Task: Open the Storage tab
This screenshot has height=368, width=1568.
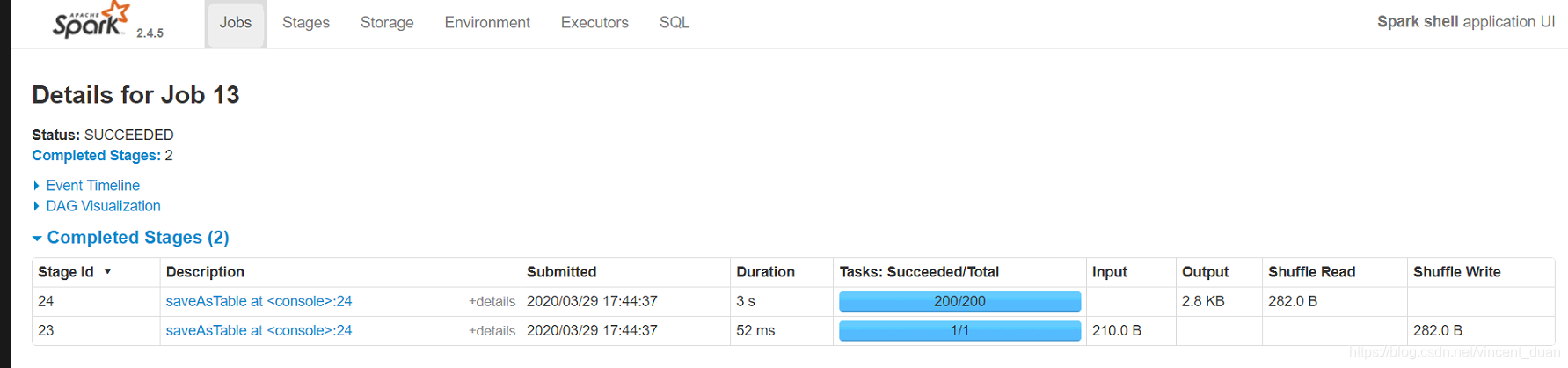Action: [387, 23]
